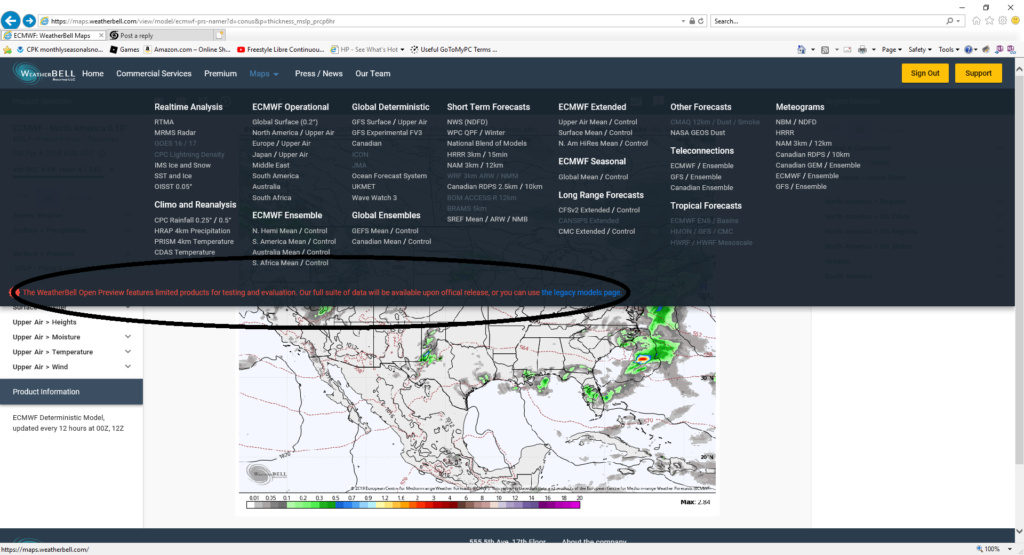Click the Print icon in the command bar

coord(862,50)
